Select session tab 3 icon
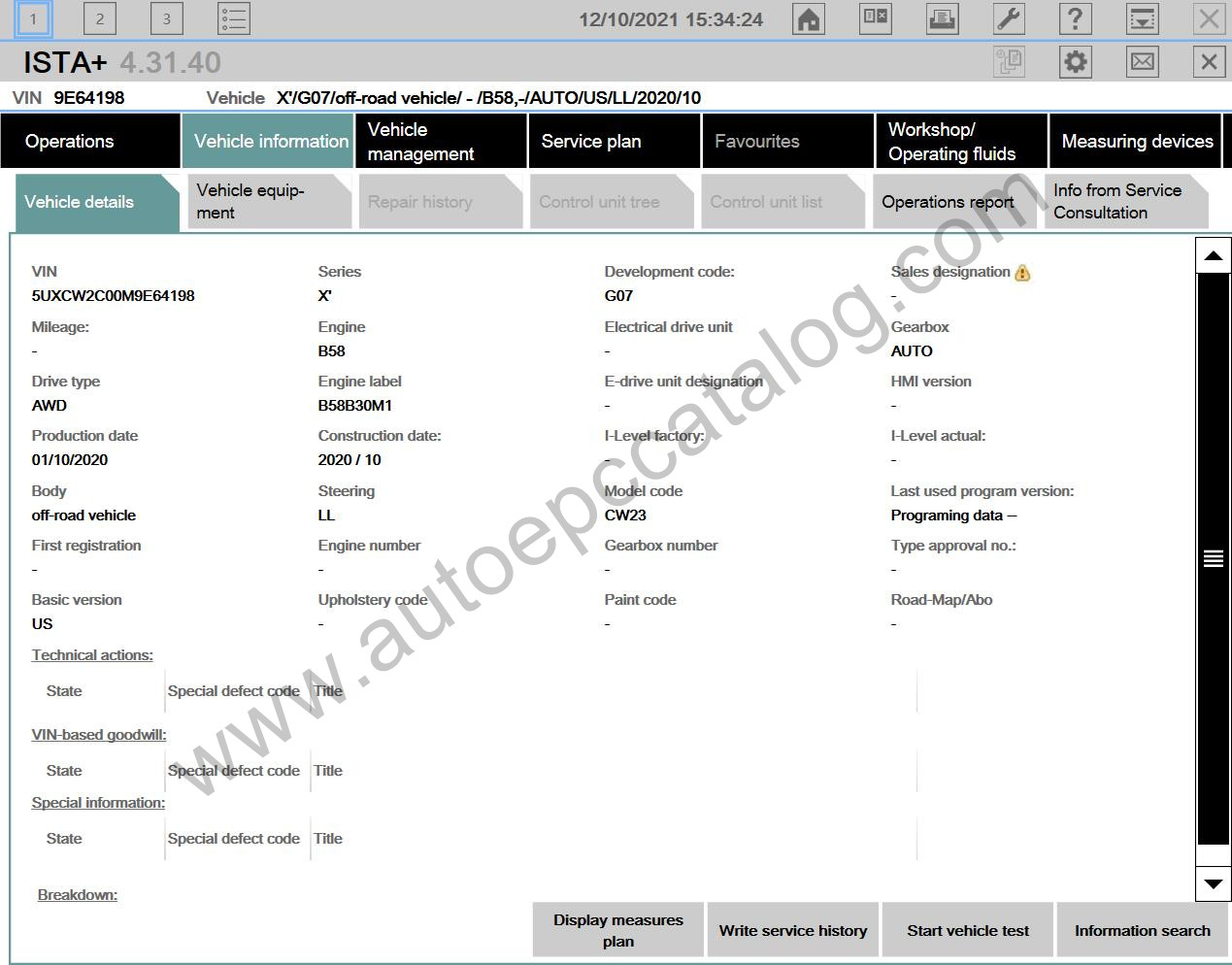 [166, 18]
